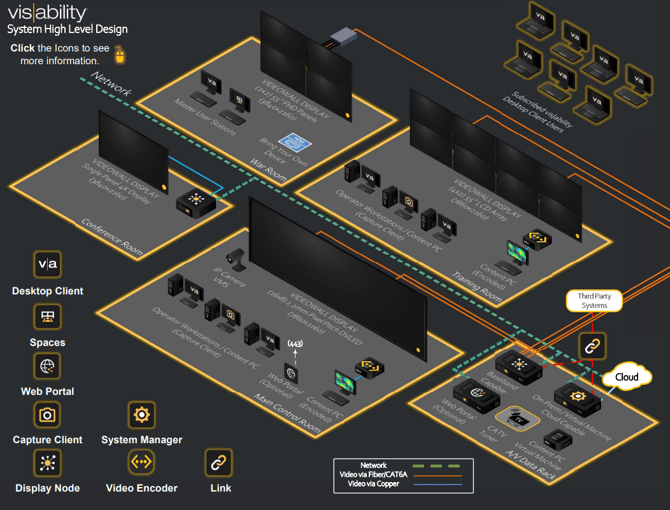Click the 'Conference Room' label
670x510 pixels.
[x=112, y=237]
